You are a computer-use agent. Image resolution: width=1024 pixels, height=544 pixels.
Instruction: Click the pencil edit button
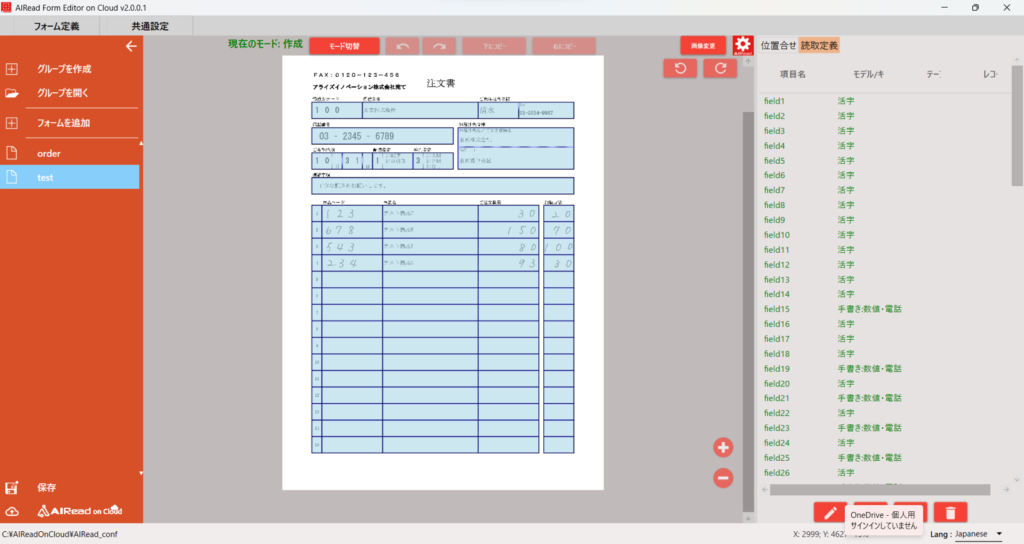829,513
